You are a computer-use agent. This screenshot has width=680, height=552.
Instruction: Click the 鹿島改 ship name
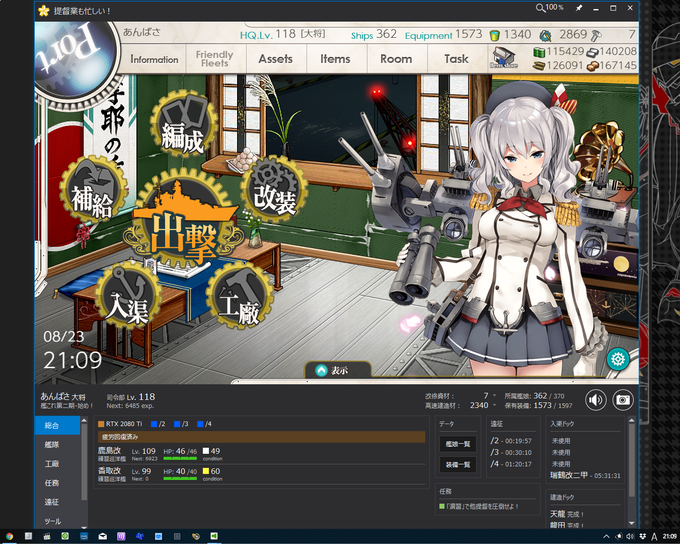click(x=109, y=451)
